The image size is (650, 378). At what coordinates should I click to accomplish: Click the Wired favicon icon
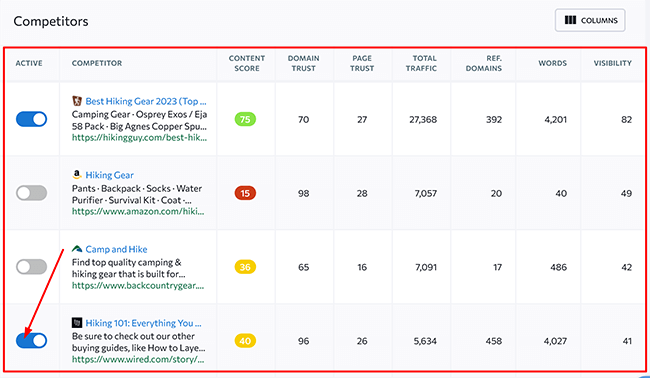pos(77,322)
